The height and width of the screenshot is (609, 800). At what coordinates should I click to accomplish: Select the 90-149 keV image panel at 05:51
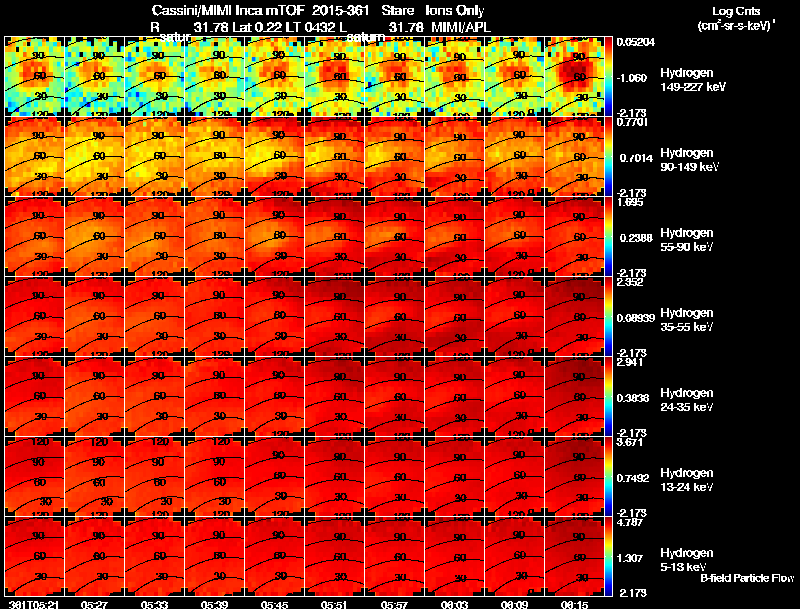[335, 157]
